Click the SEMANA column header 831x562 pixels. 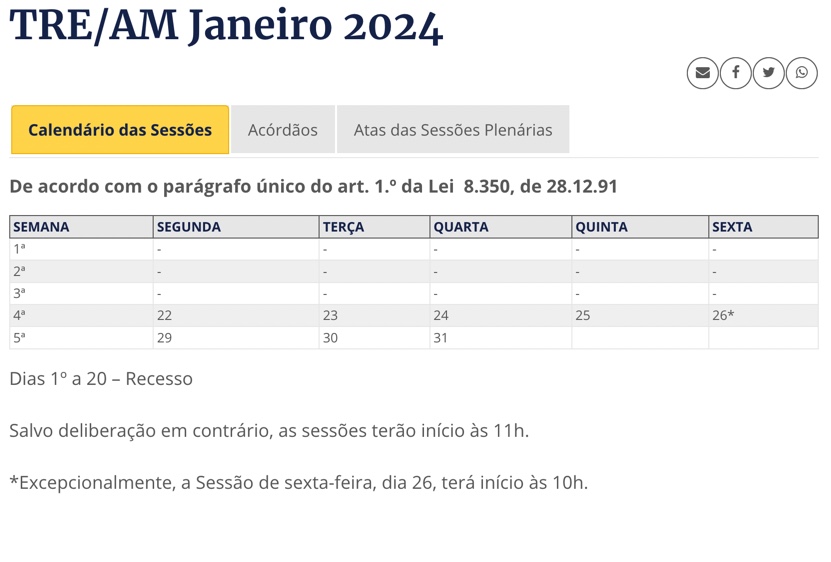[x=42, y=227]
